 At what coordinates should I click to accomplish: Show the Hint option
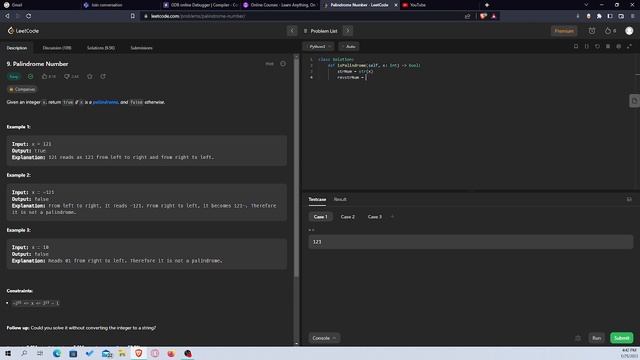pyautogui.click(x=269, y=64)
